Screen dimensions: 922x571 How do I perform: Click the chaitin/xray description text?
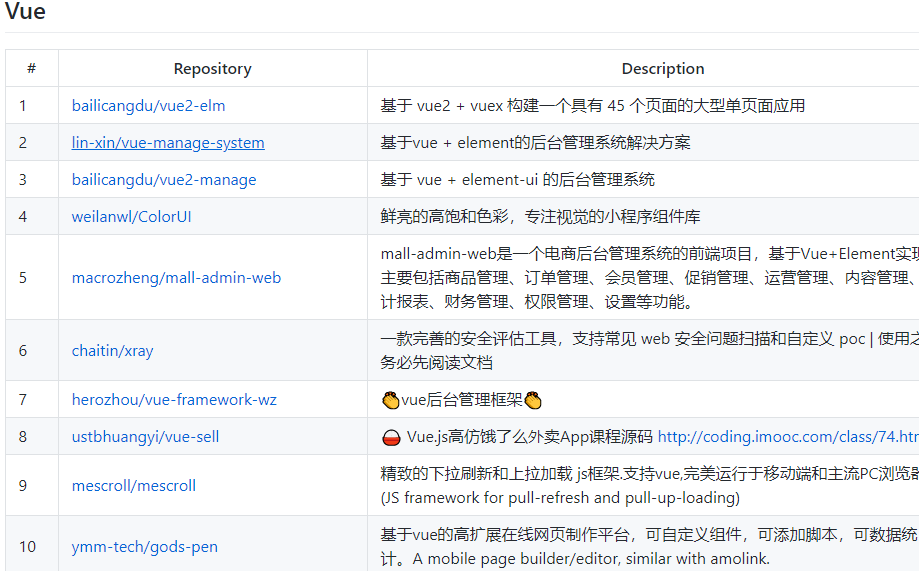[x=650, y=351]
